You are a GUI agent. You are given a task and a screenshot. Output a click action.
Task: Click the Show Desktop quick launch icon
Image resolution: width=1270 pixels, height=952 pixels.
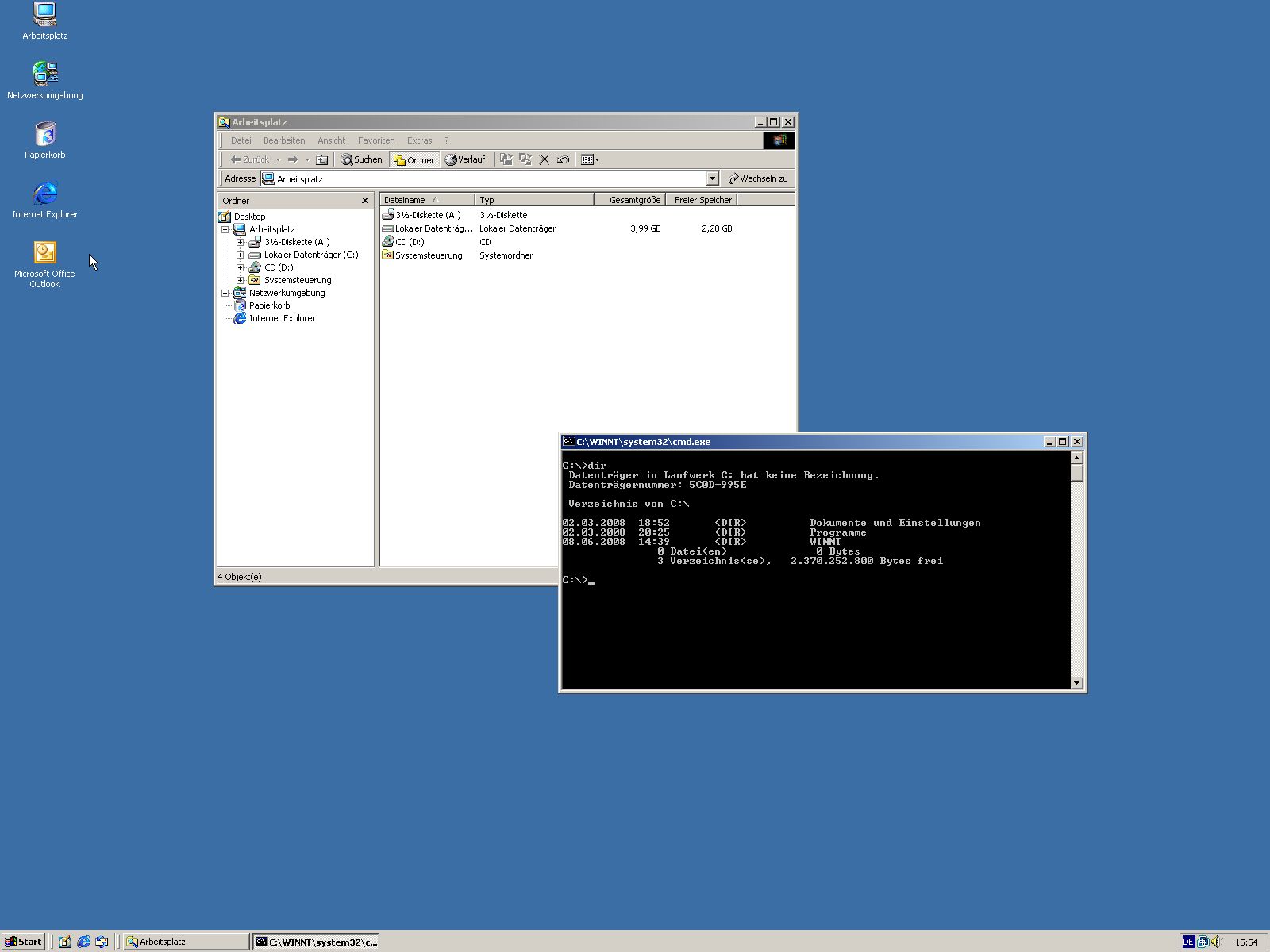pos(65,942)
